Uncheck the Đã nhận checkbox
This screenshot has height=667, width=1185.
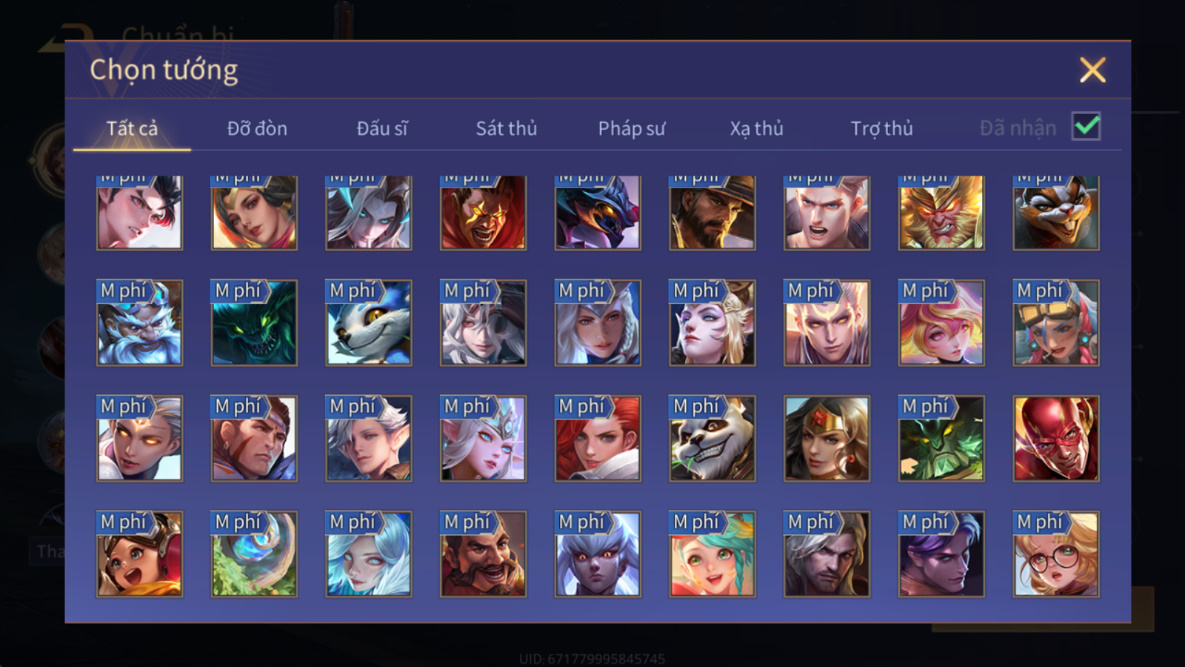1086,126
